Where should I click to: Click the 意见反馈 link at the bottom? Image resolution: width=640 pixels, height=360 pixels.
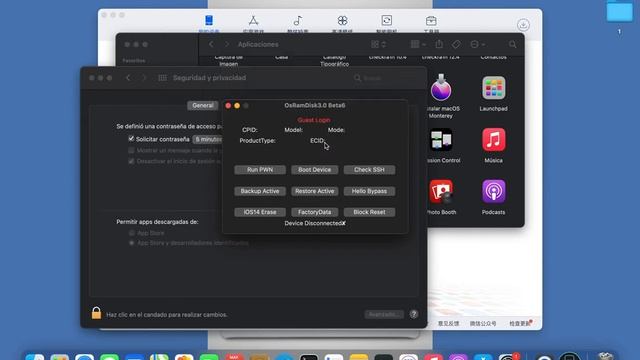(x=448, y=323)
